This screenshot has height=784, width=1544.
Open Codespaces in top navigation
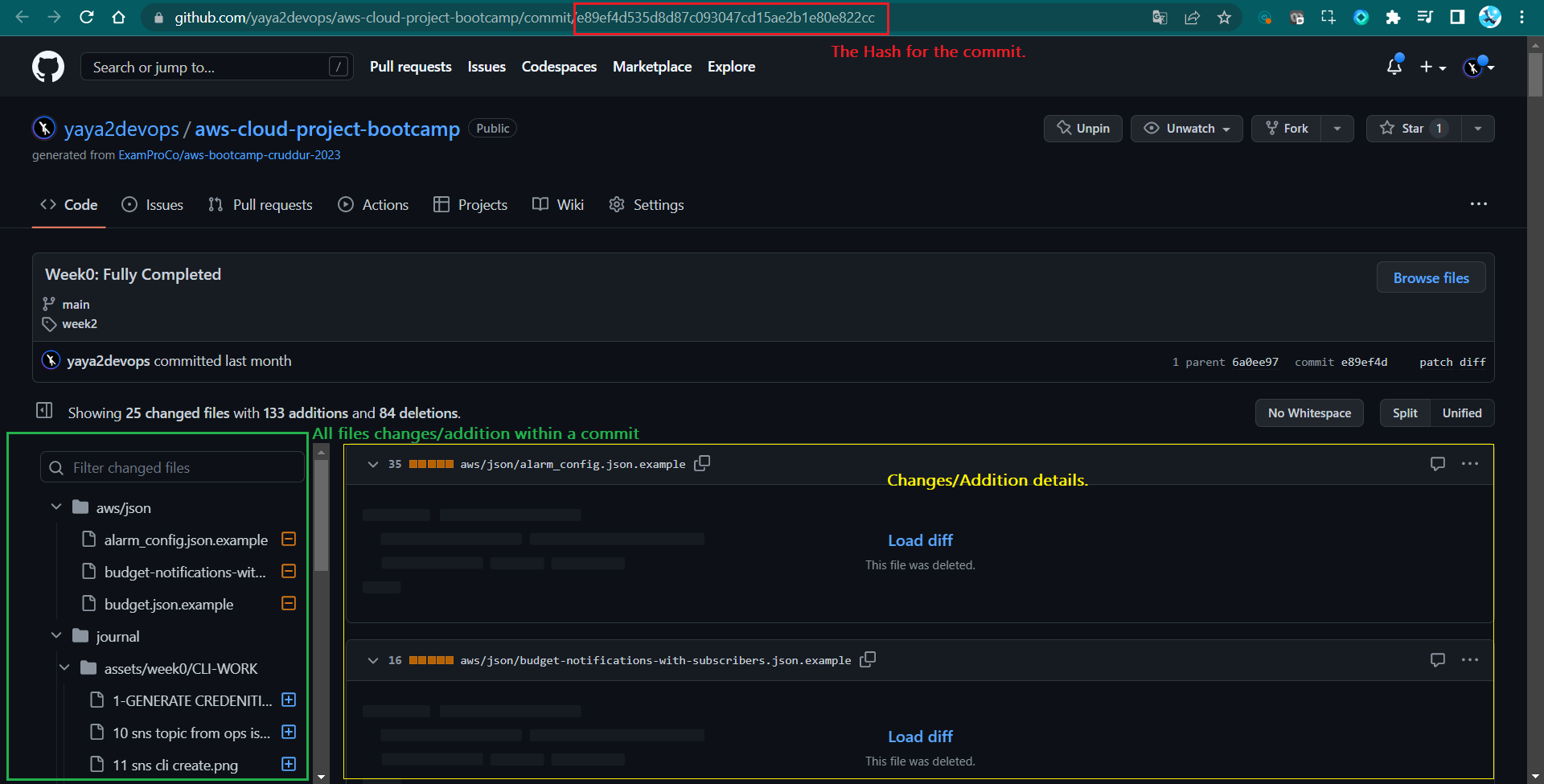[x=559, y=67]
